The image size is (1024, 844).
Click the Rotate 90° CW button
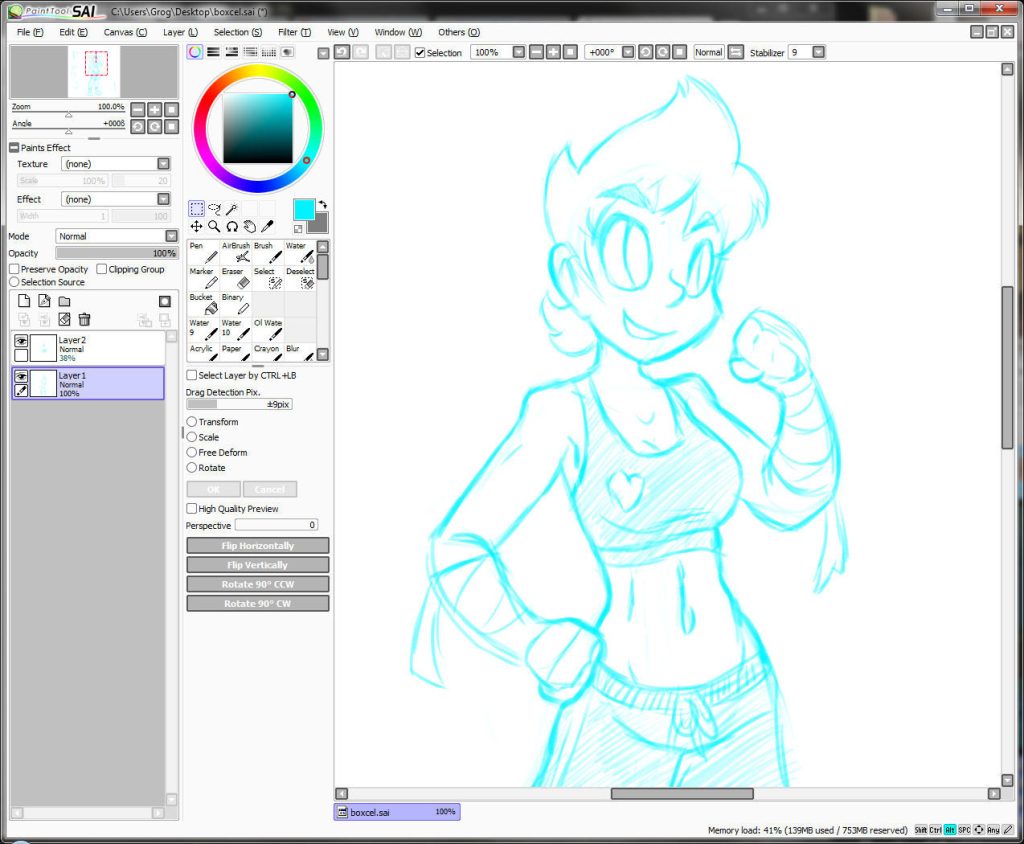point(258,604)
